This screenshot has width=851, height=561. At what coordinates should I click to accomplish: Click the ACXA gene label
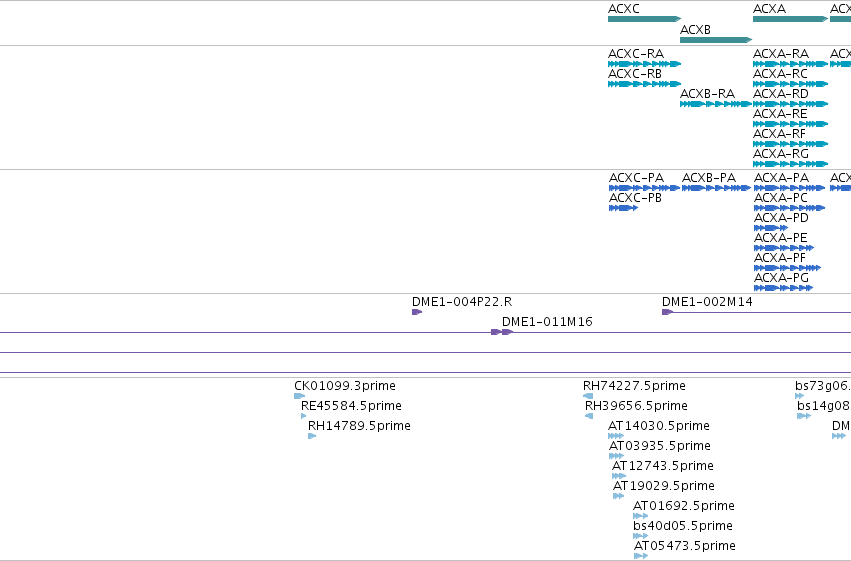(x=769, y=9)
